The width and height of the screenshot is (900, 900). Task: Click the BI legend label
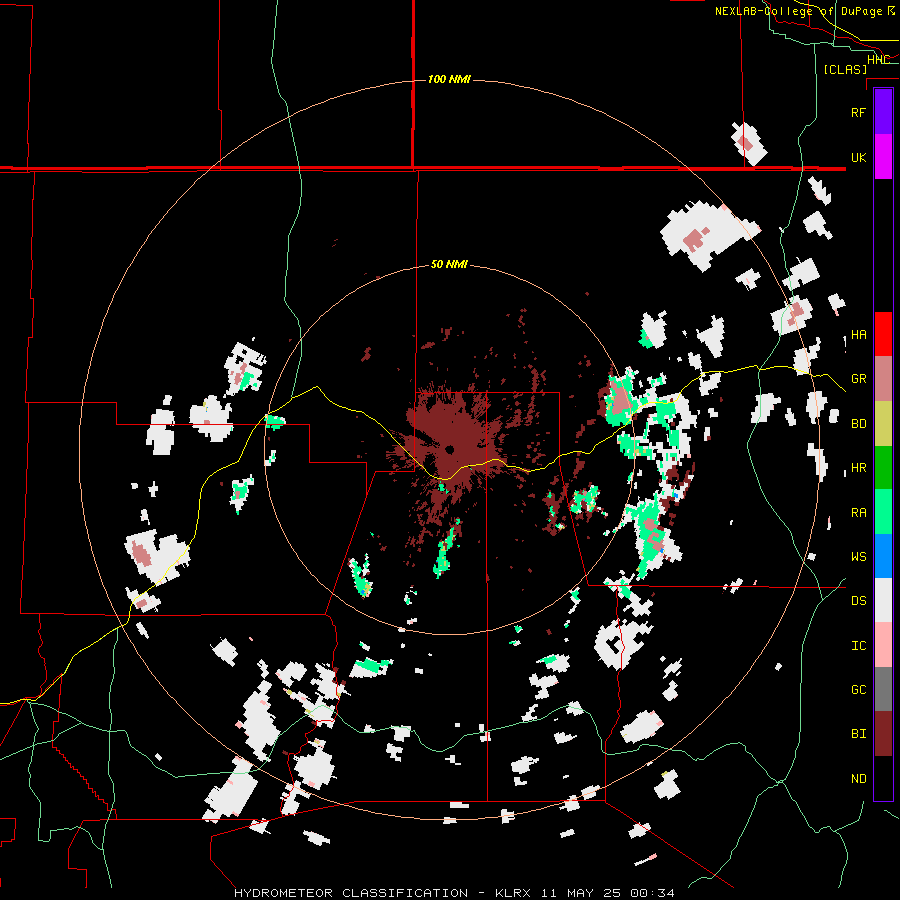point(858,734)
